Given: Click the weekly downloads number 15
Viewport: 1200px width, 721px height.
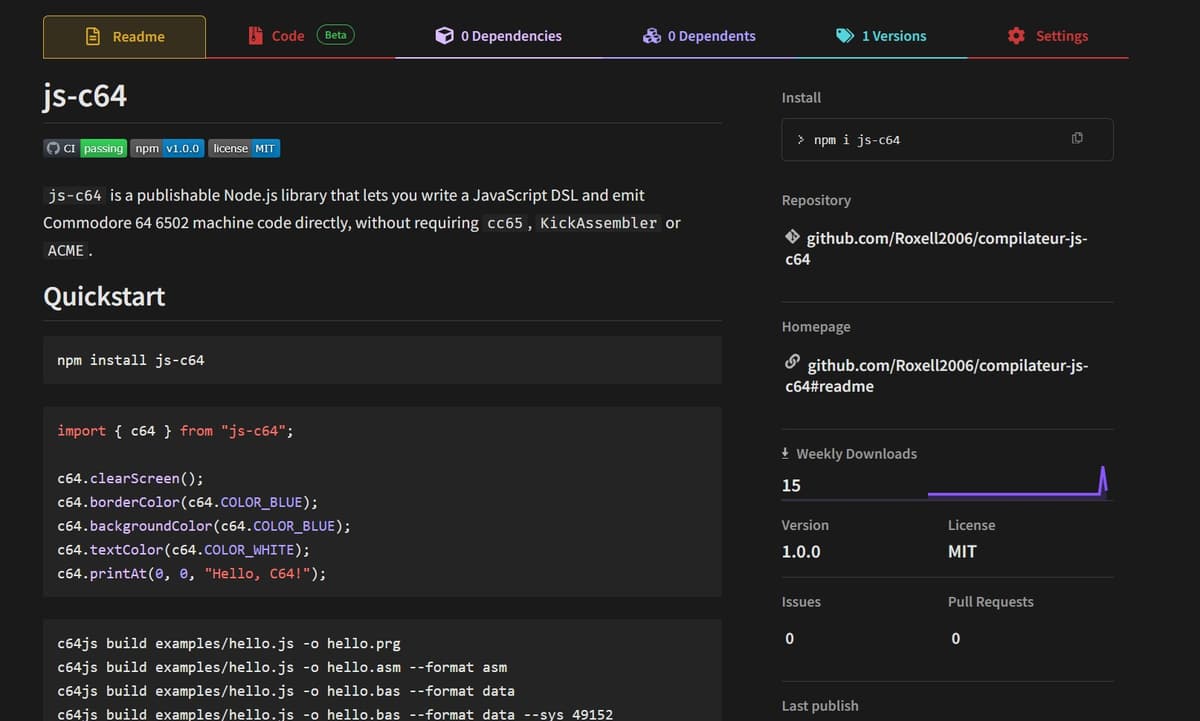Looking at the screenshot, I should coord(791,486).
